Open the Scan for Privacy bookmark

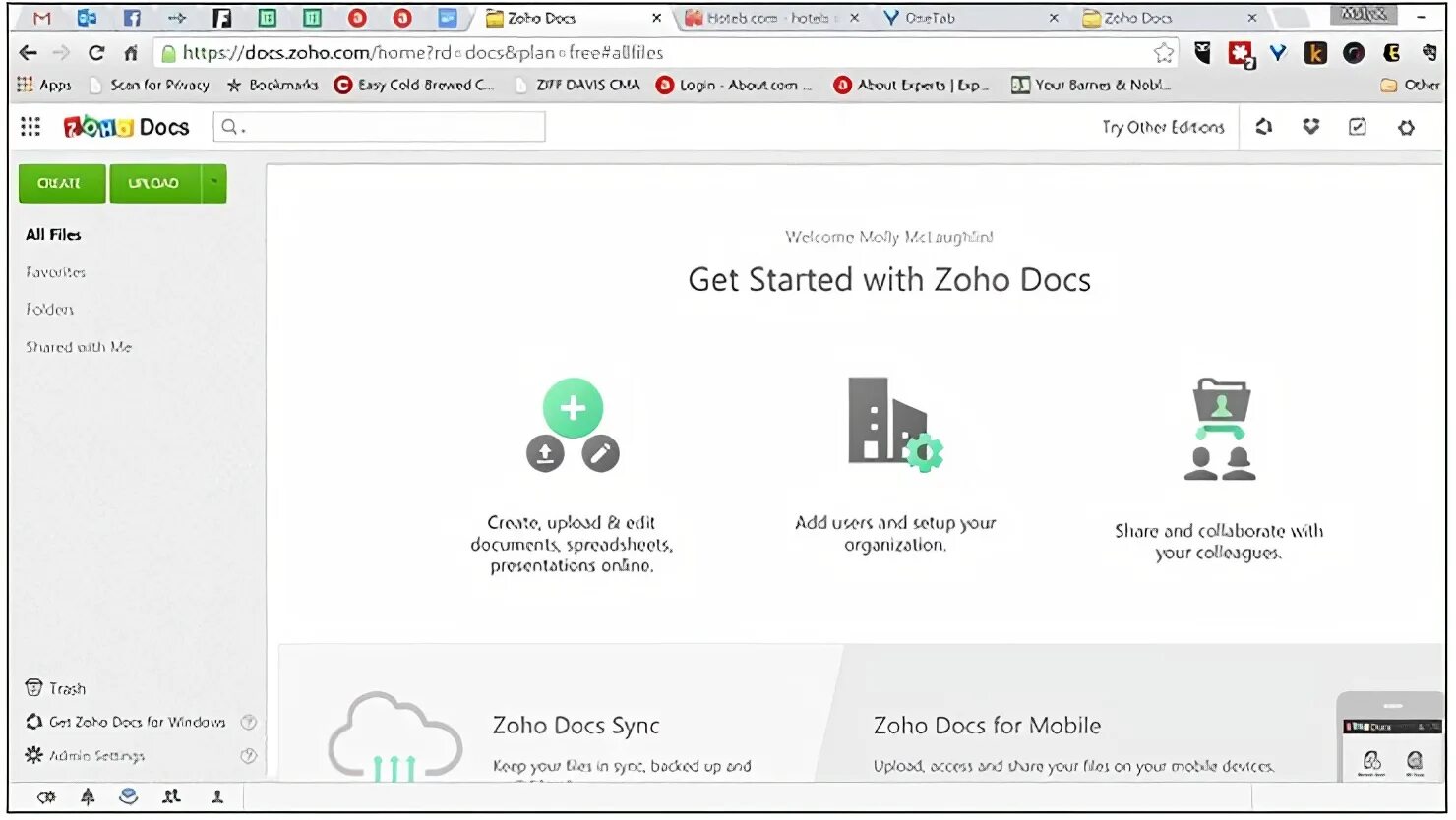(150, 86)
